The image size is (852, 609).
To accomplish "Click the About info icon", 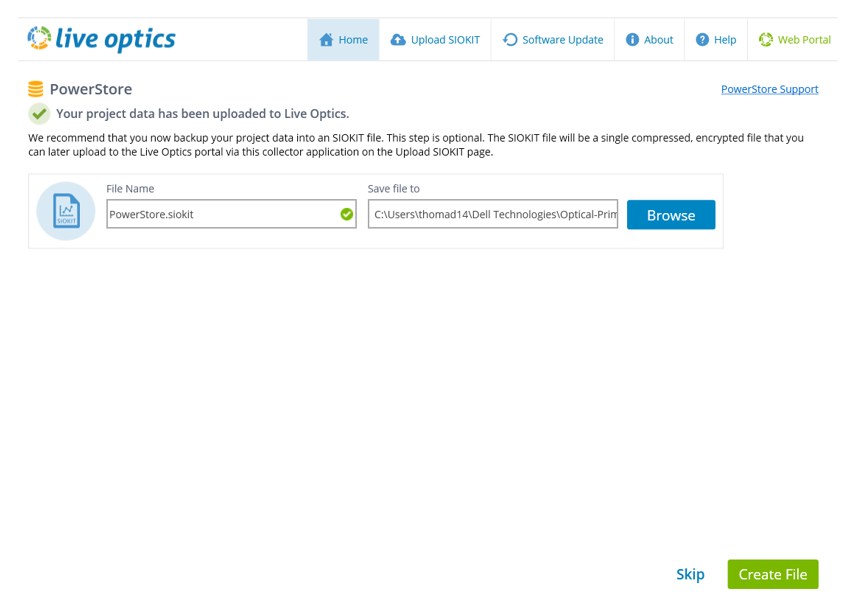I will click(x=632, y=40).
